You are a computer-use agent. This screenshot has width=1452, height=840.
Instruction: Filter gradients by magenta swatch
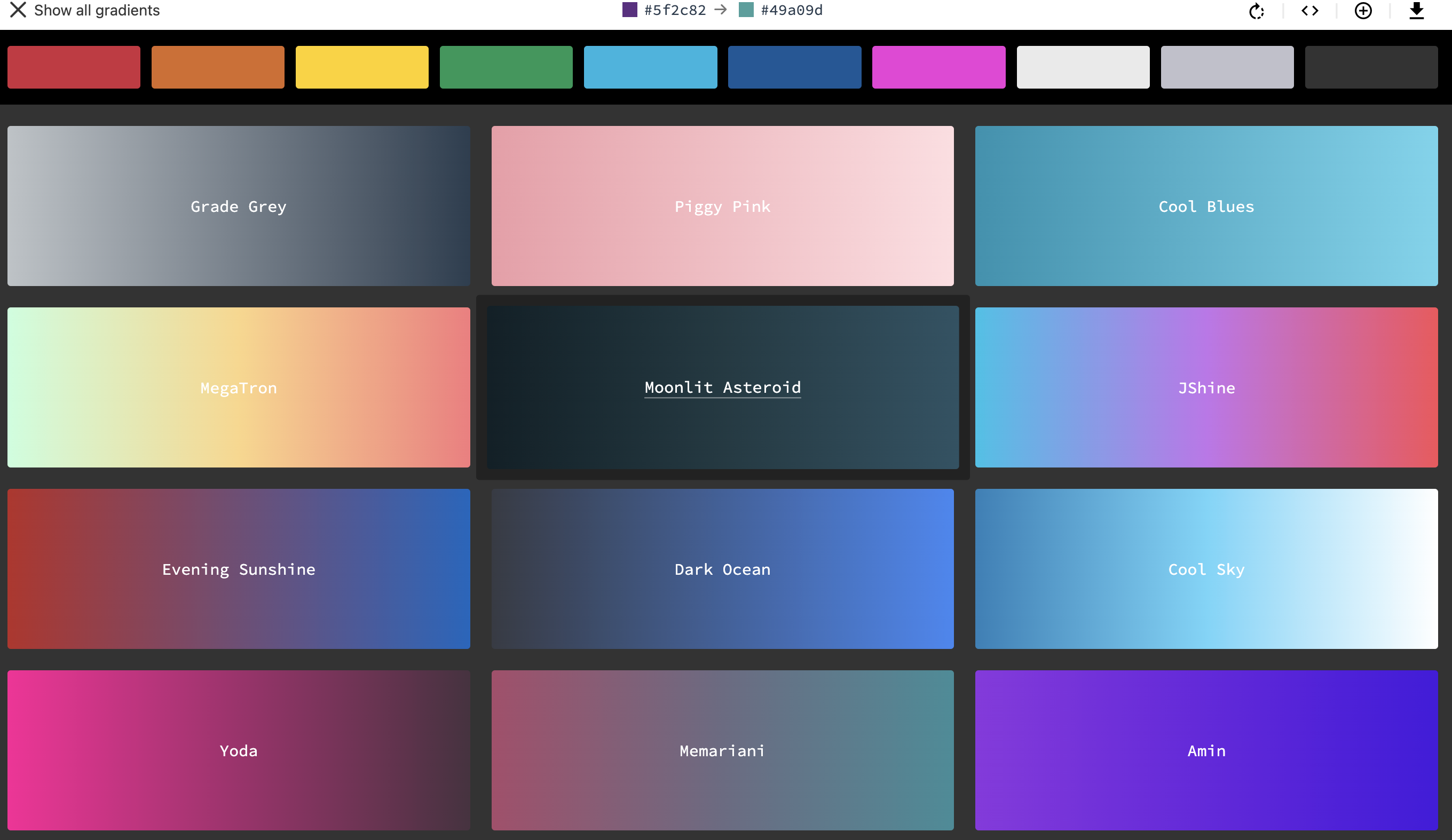click(938, 67)
